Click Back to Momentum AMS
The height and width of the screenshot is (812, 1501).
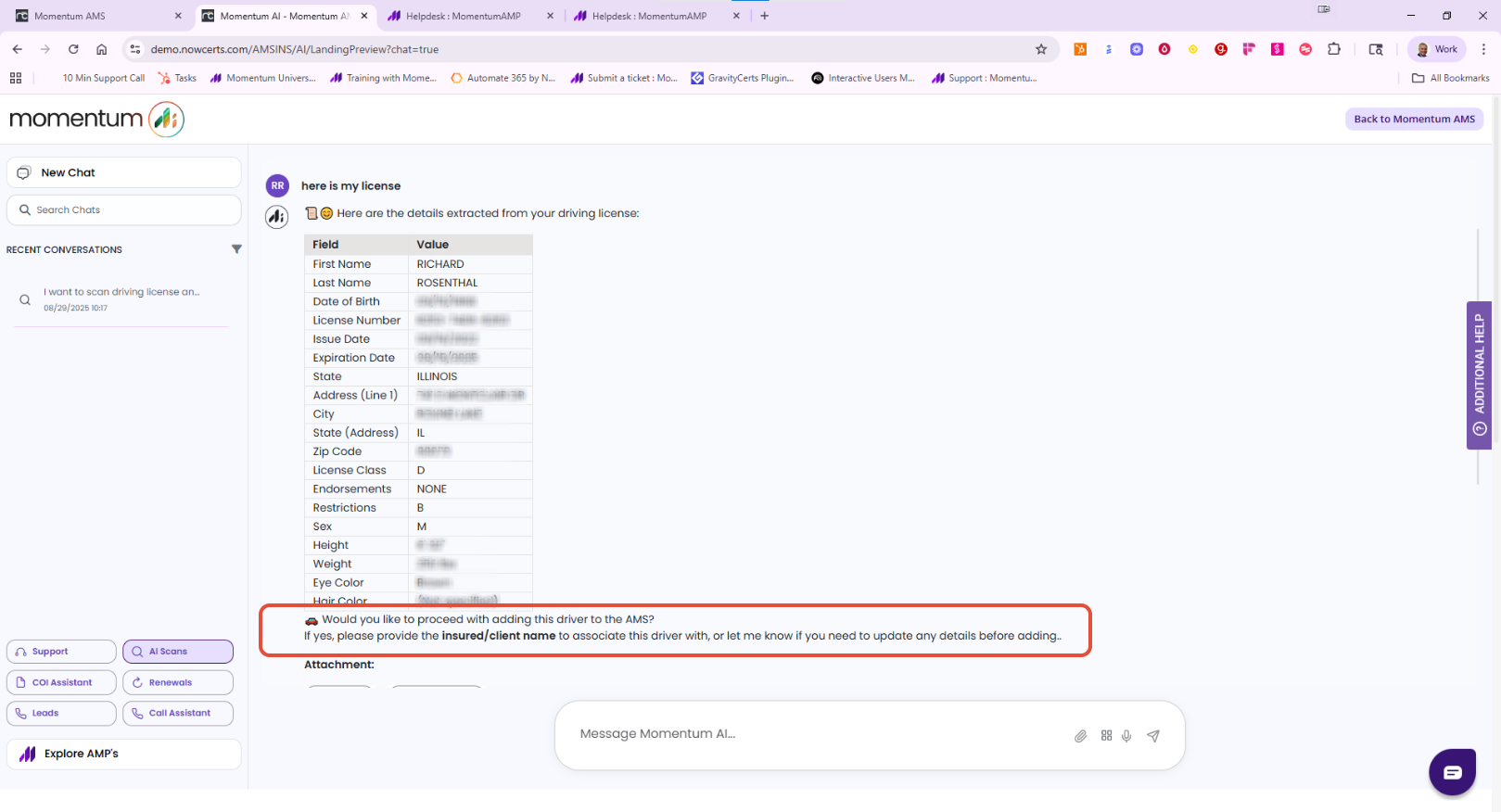[x=1414, y=119]
